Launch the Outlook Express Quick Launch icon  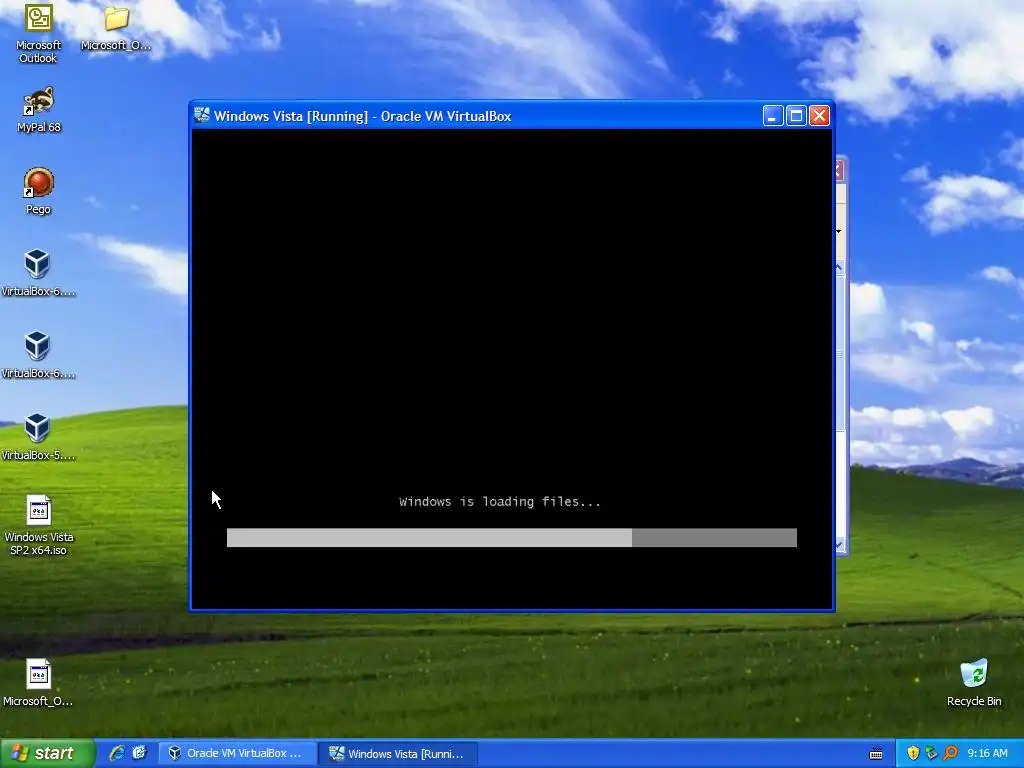[140, 753]
